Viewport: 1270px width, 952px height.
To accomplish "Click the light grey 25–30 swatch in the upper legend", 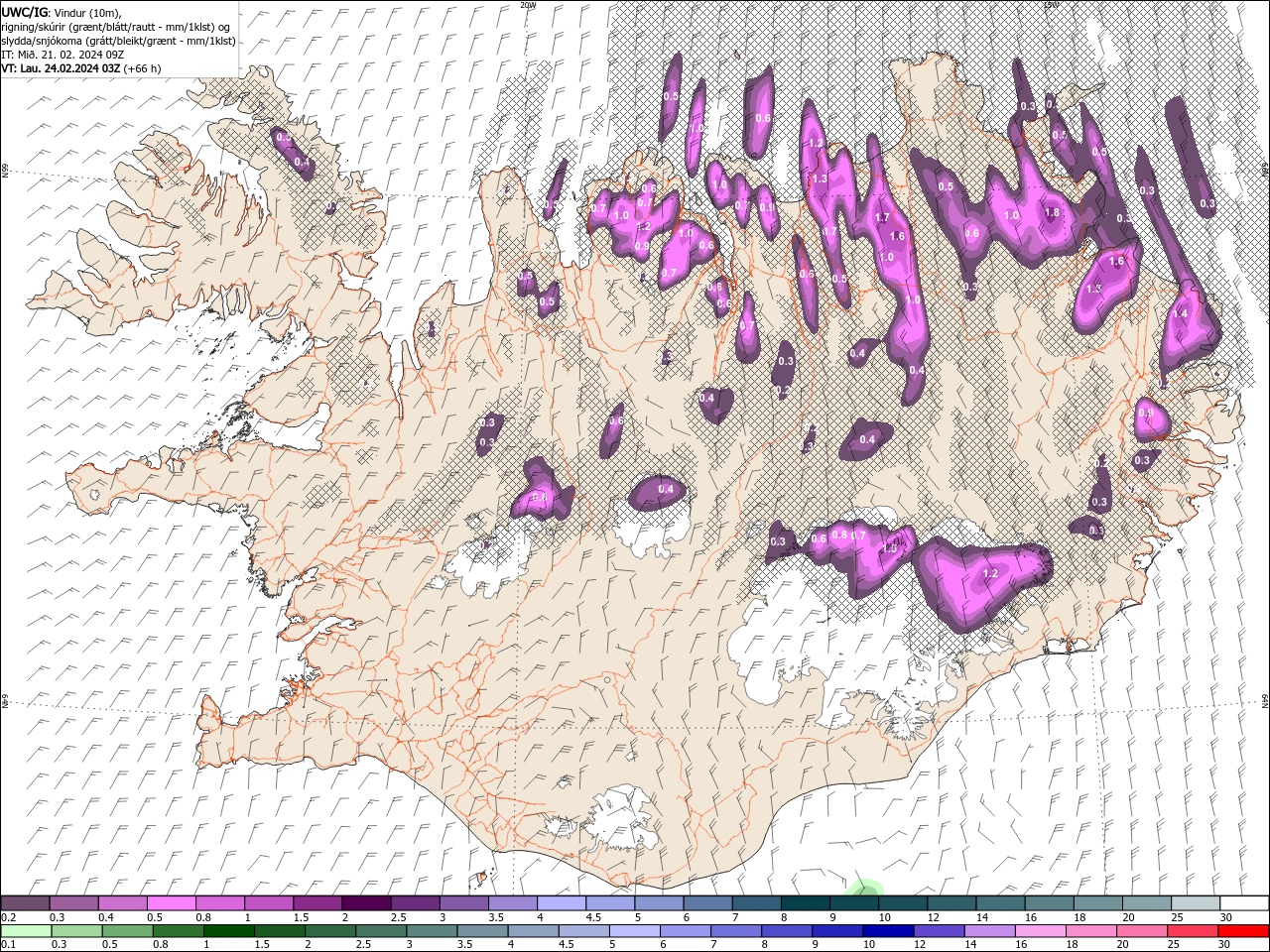I will (x=1196, y=903).
